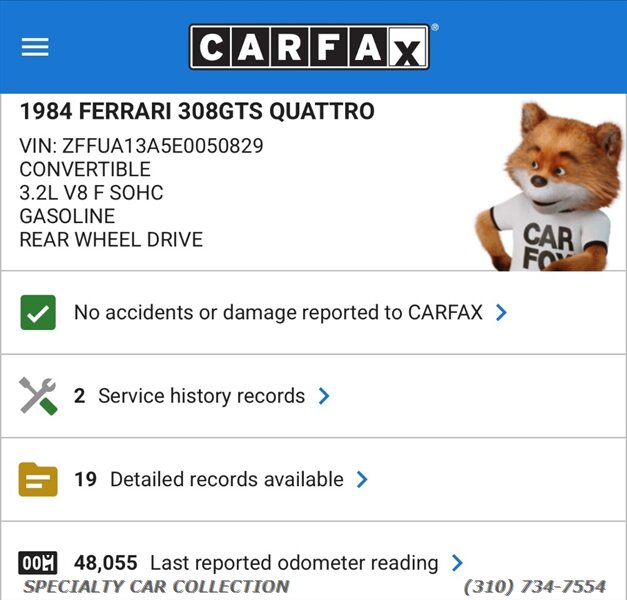Click the (310) 734-7554 phone number

pos(535,587)
